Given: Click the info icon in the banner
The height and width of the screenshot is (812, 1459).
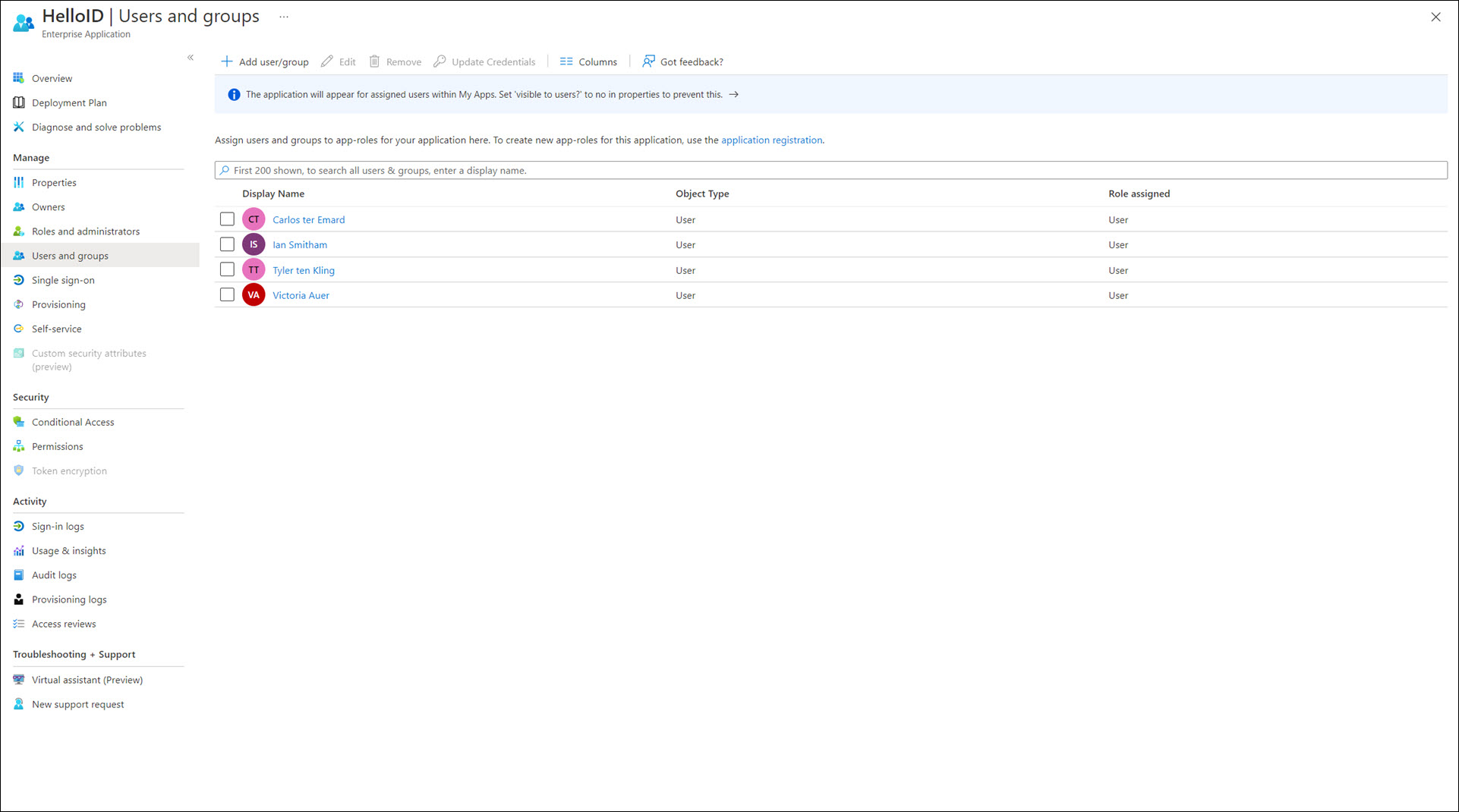Looking at the screenshot, I should [234, 95].
